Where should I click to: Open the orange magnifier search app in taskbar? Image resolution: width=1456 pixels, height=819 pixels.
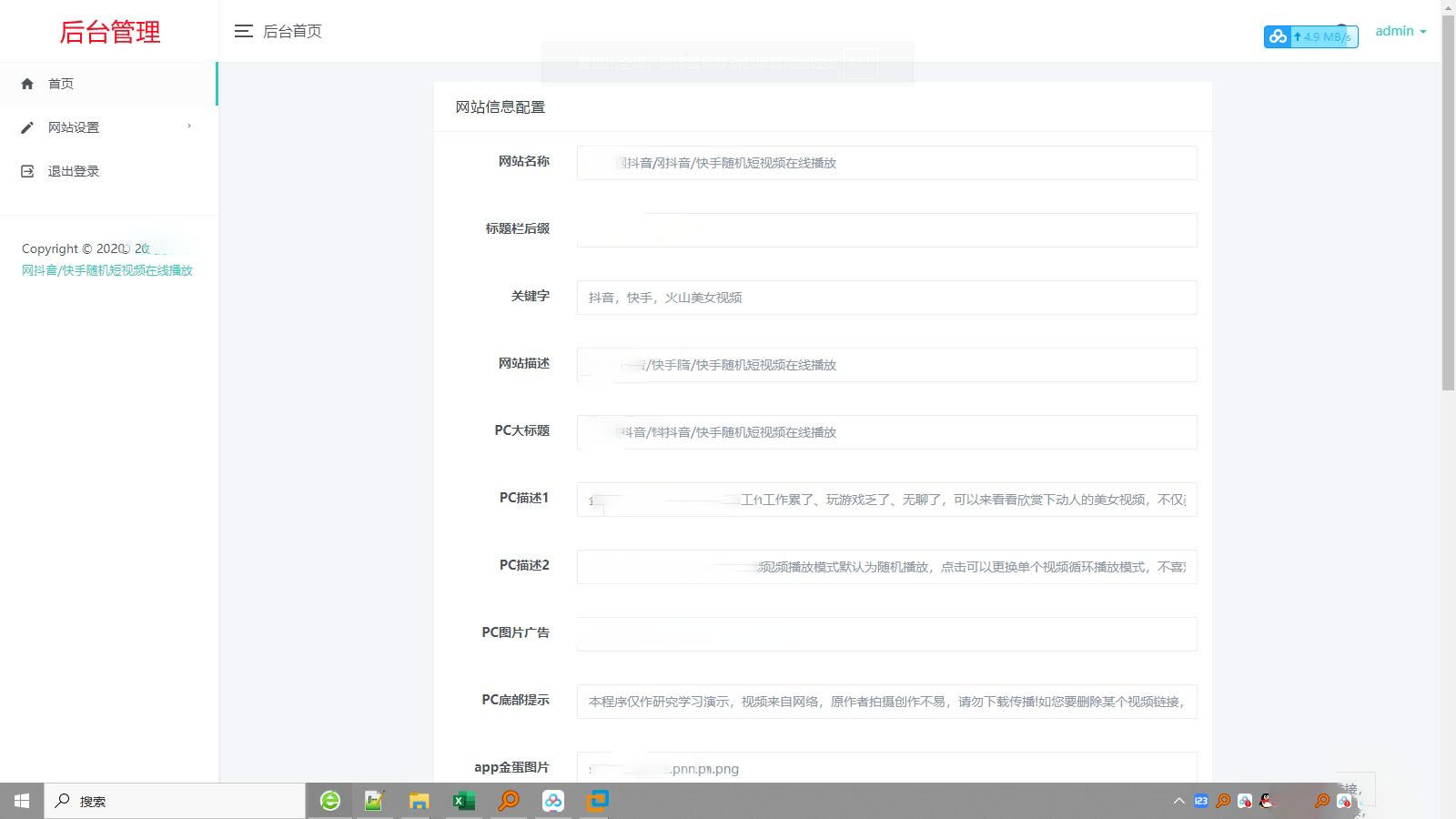click(x=509, y=801)
